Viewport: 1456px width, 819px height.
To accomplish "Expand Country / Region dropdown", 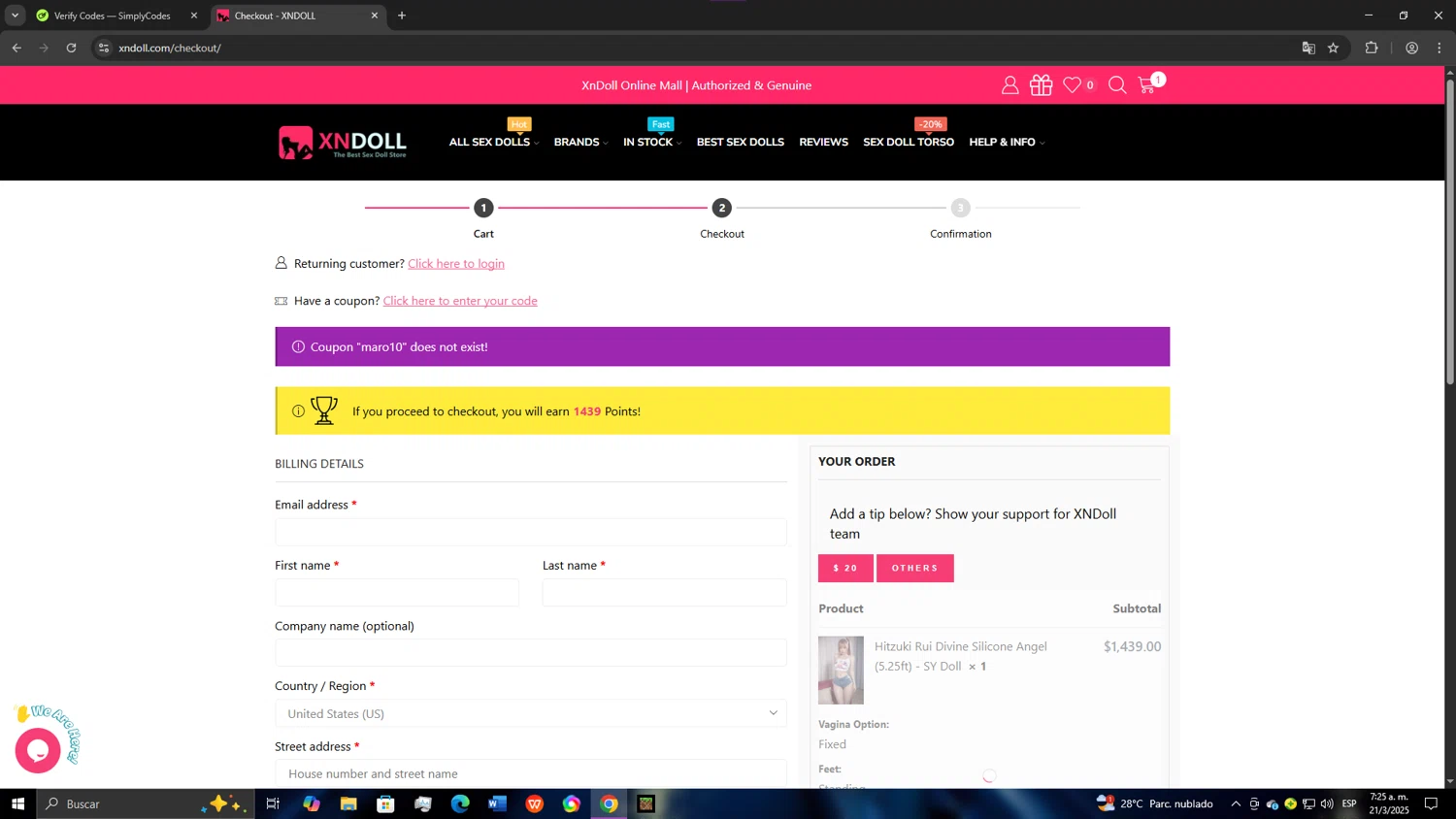I will coord(531,713).
